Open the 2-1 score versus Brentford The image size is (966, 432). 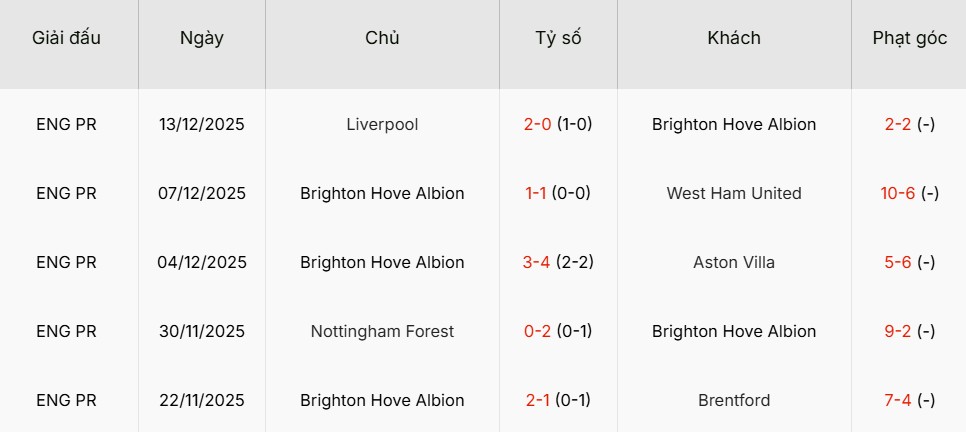538,401
